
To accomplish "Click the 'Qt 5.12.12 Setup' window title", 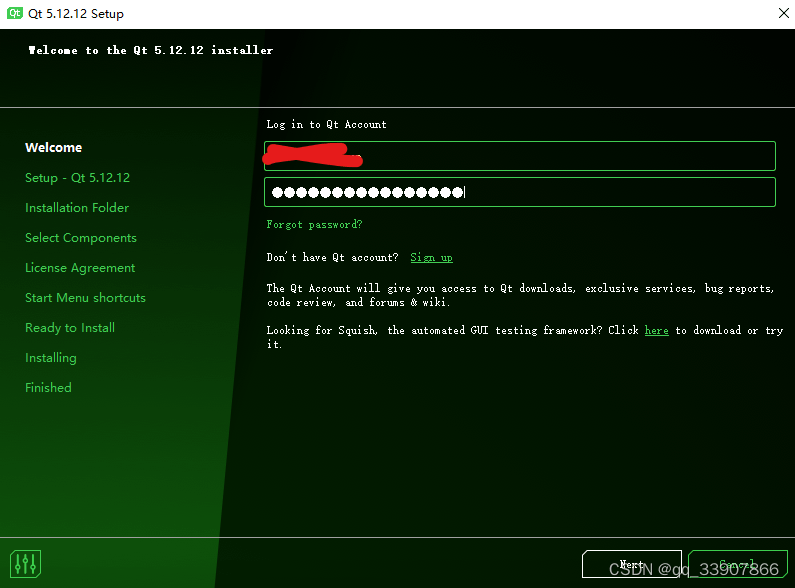I will 76,14.
